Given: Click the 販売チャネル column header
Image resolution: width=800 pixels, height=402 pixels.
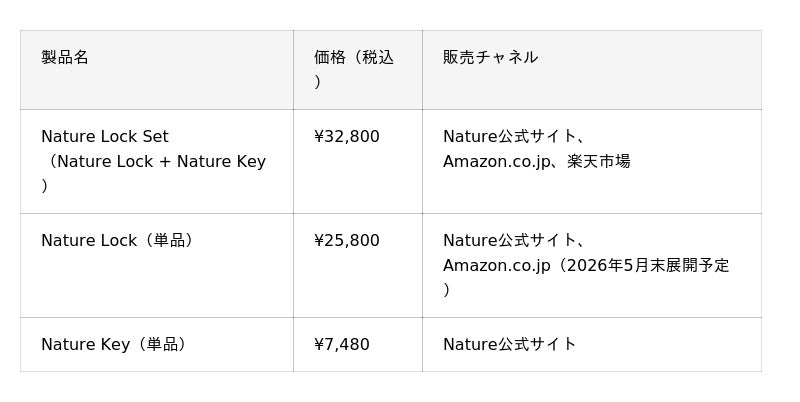Looking at the screenshot, I should pyautogui.click(x=490, y=58).
